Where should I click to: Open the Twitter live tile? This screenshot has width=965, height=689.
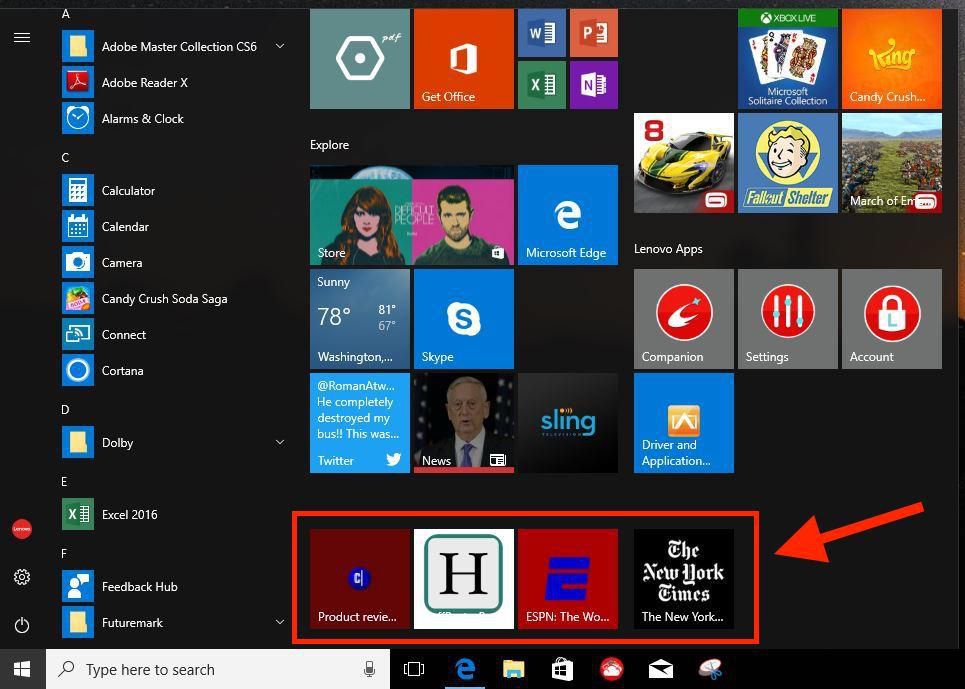[359, 423]
